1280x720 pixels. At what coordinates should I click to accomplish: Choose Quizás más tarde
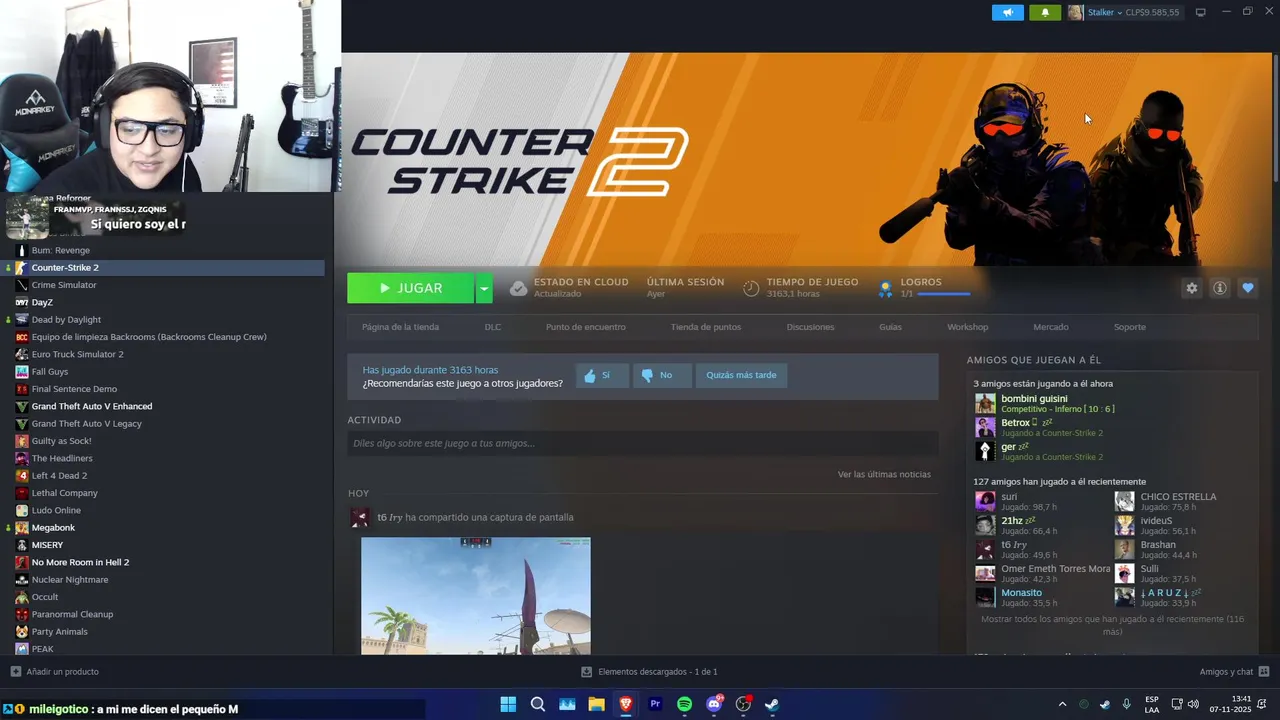pos(741,375)
